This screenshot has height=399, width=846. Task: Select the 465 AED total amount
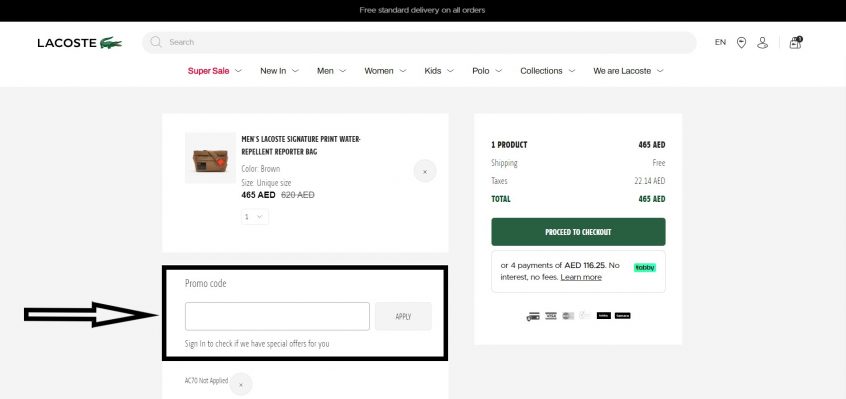[652, 199]
